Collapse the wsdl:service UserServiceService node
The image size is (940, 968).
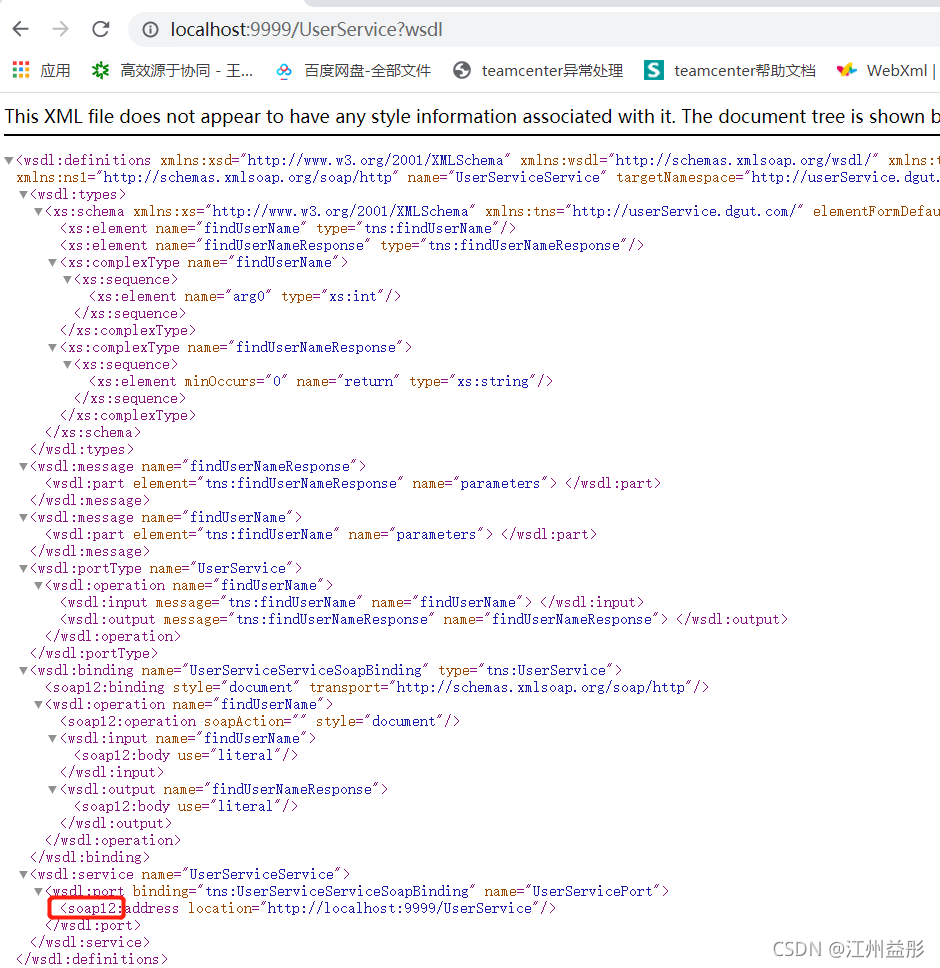[x=22, y=873]
